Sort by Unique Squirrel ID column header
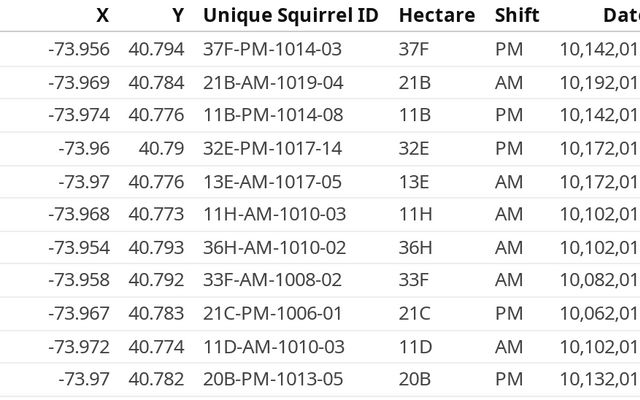This screenshot has height=400, width=640. point(293,15)
